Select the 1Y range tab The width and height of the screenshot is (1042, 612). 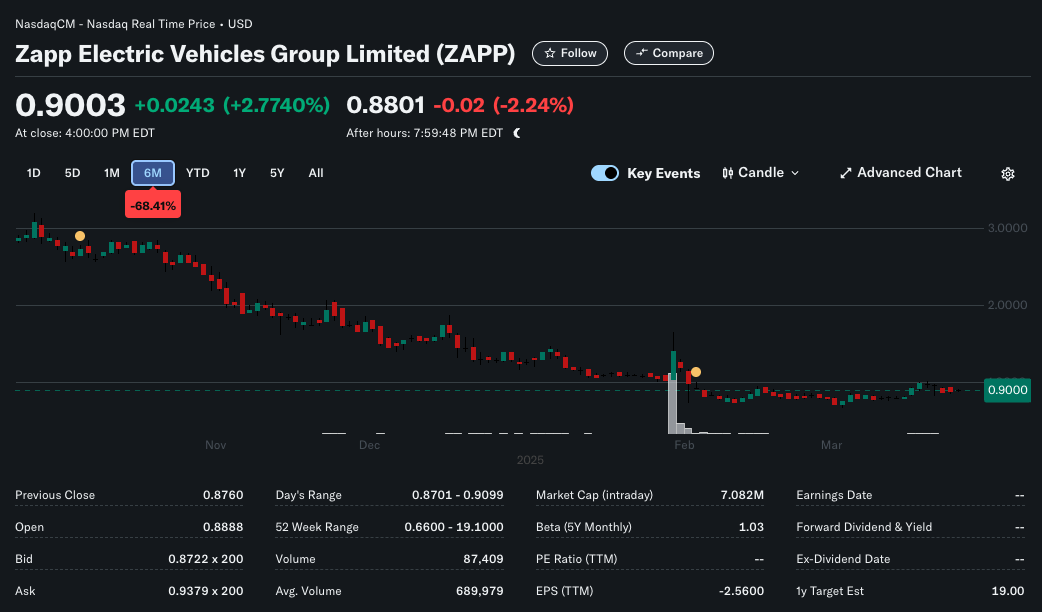point(239,173)
